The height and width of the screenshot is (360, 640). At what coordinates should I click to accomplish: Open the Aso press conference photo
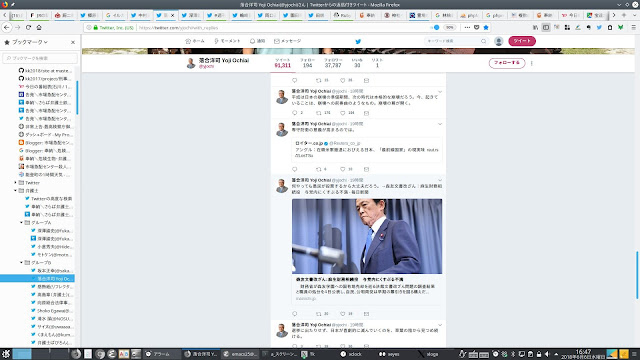pyautogui.click(x=367, y=236)
